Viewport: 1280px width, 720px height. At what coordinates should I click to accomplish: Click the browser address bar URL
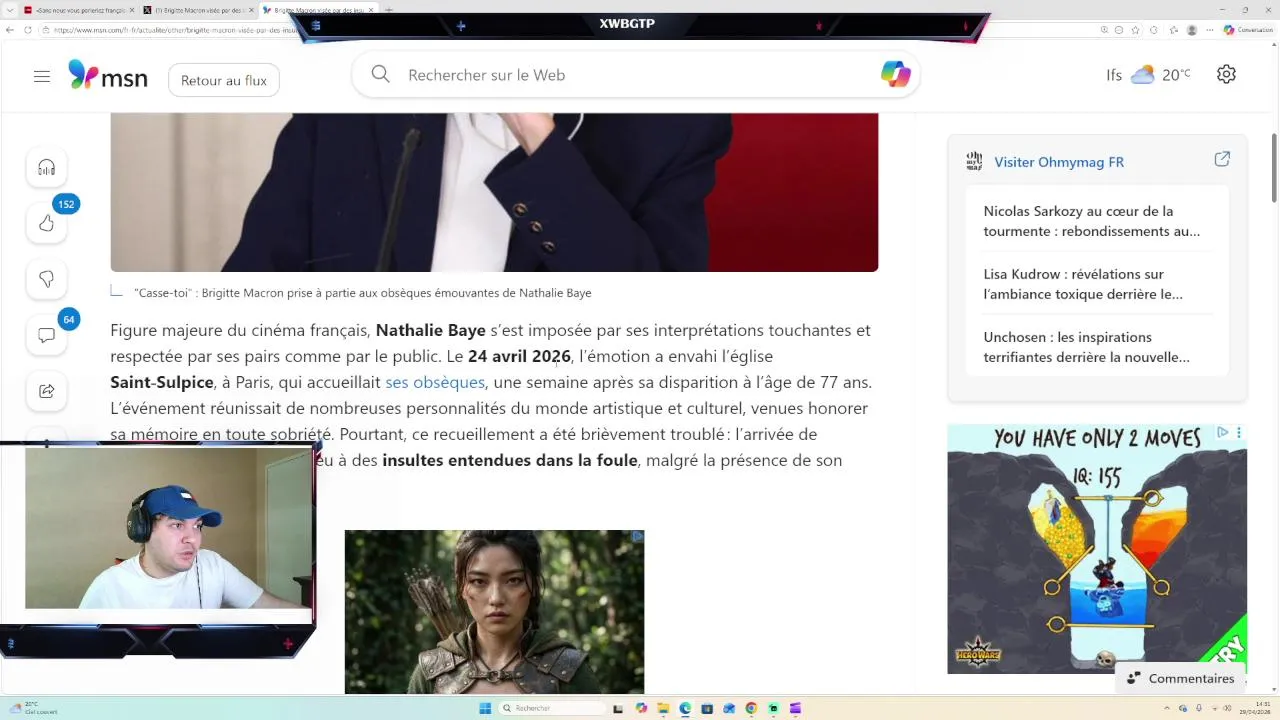click(x=178, y=30)
